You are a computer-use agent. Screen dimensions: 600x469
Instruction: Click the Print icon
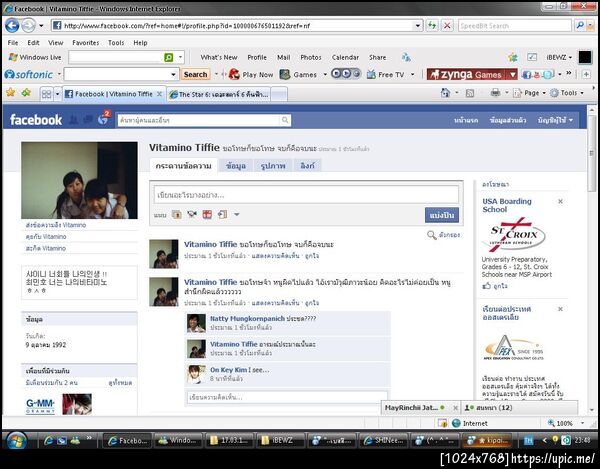[x=496, y=93]
